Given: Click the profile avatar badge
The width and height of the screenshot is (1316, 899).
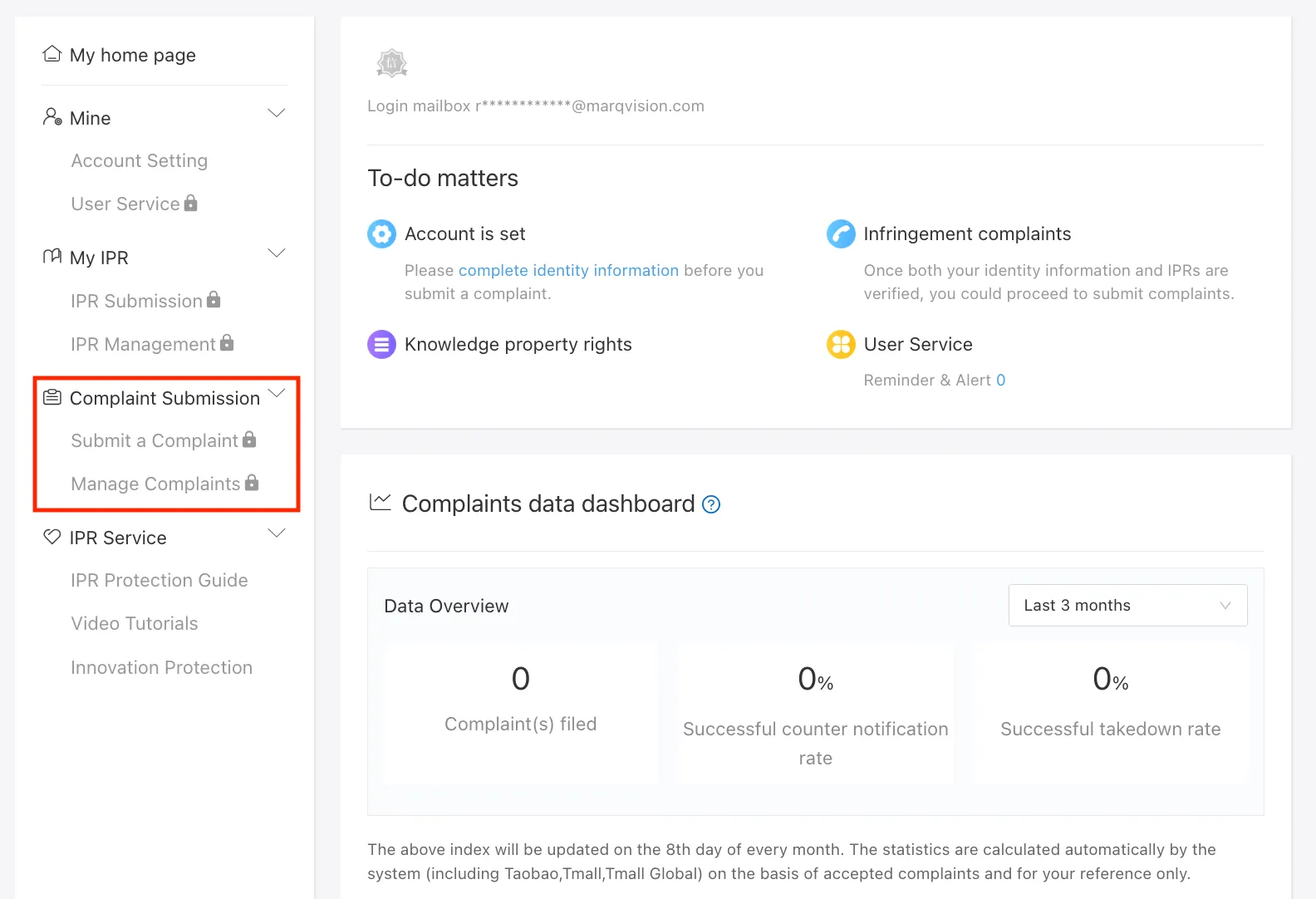Looking at the screenshot, I should 392,63.
